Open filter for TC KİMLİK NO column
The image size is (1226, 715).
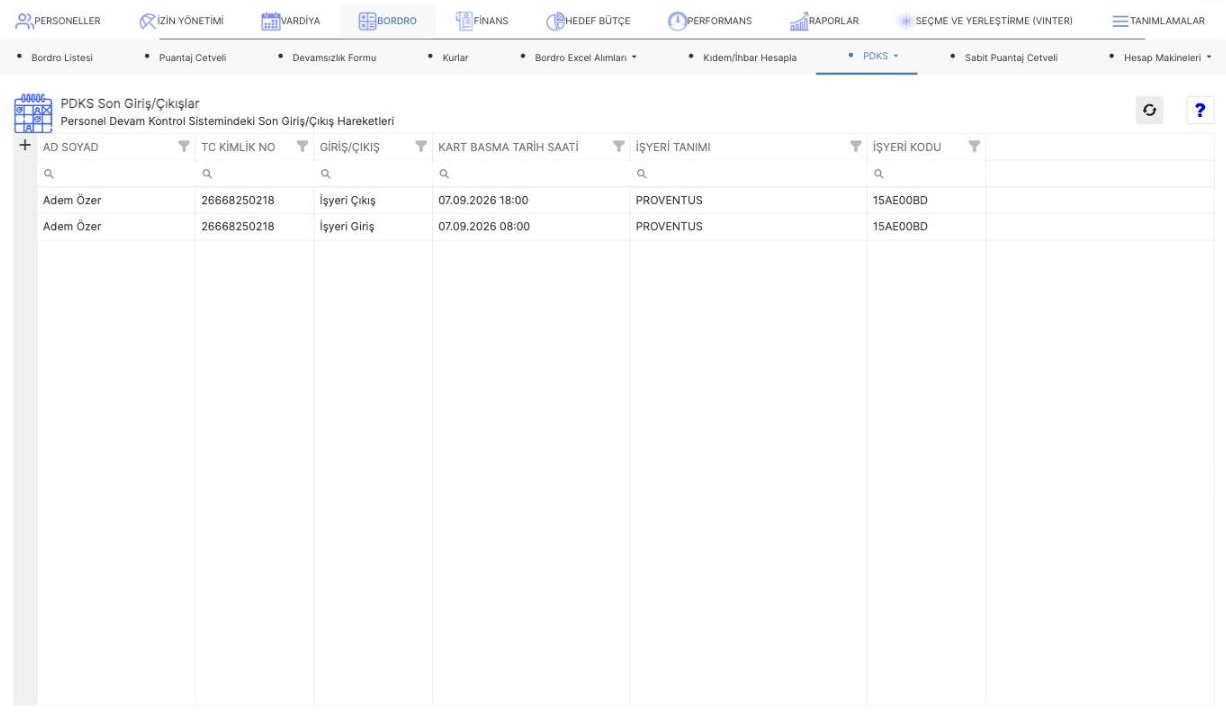click(302, 148)
